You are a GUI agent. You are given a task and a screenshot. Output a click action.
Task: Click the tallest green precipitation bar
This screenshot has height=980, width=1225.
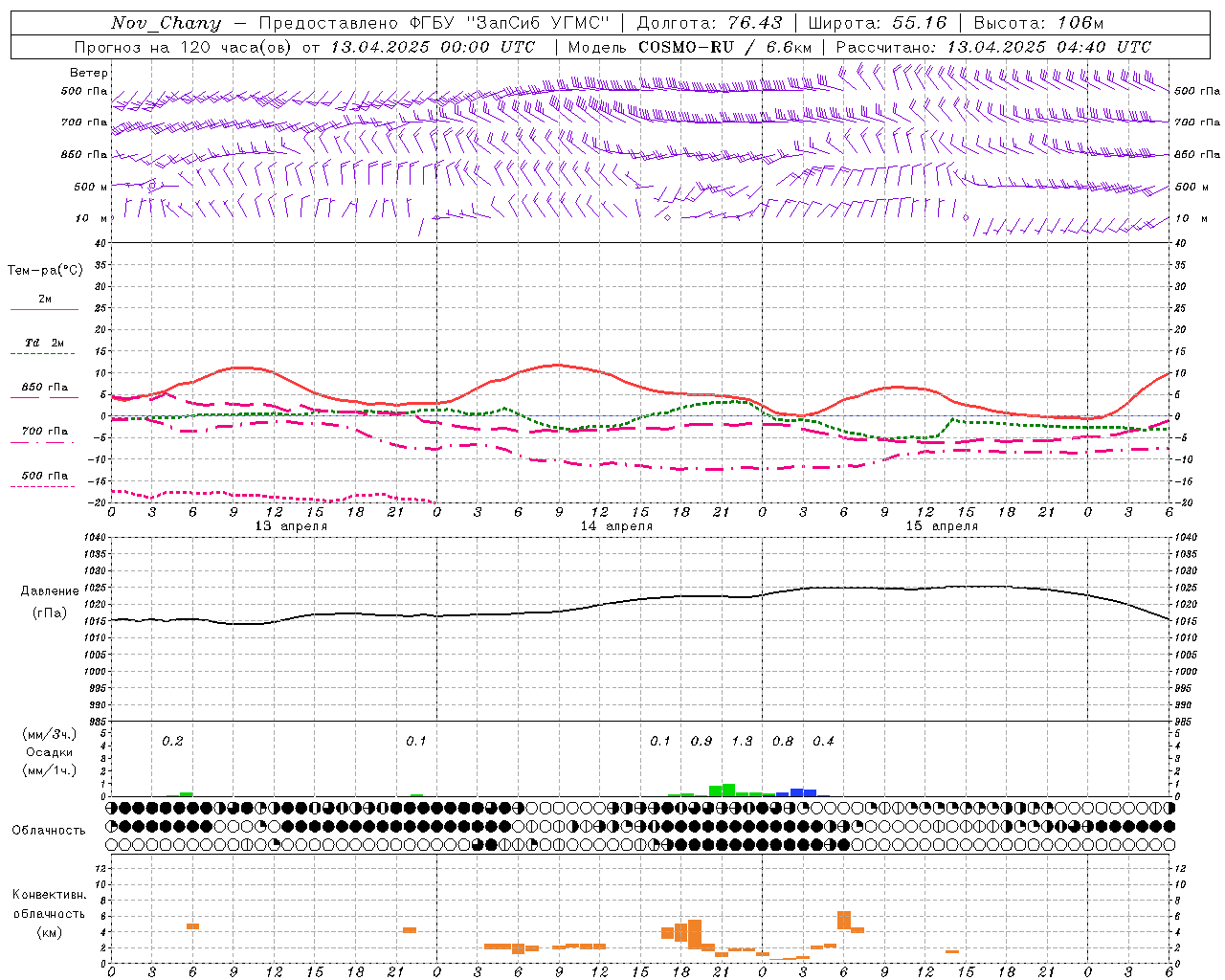728,791
